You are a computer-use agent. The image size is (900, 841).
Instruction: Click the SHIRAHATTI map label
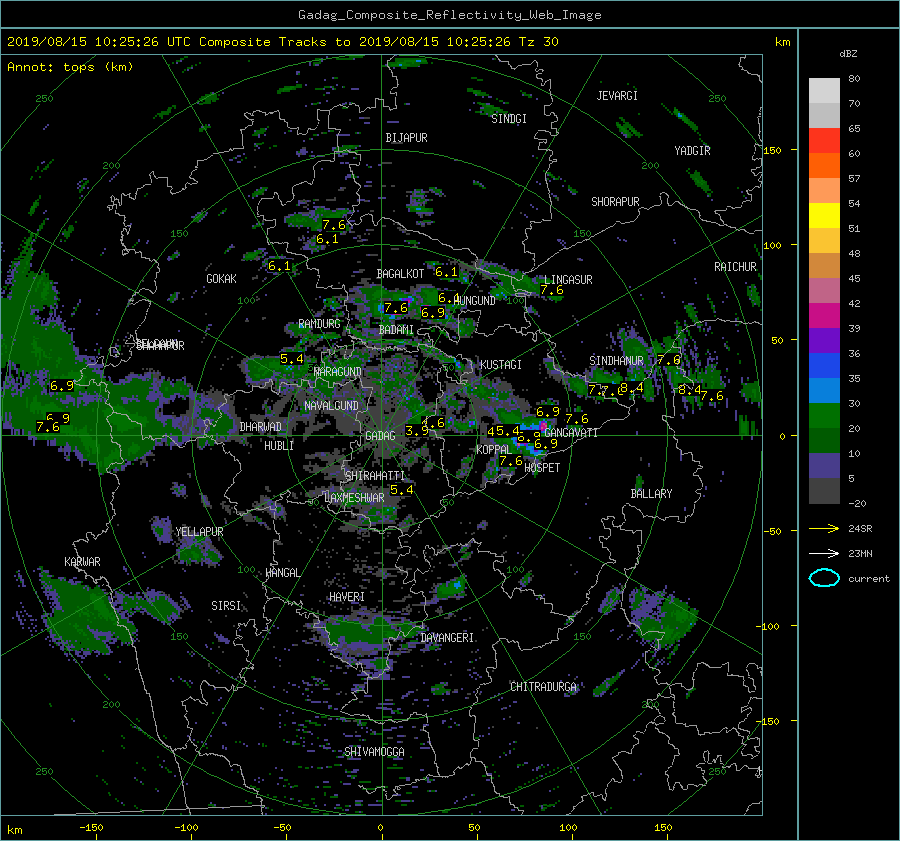tap(375, 476)
